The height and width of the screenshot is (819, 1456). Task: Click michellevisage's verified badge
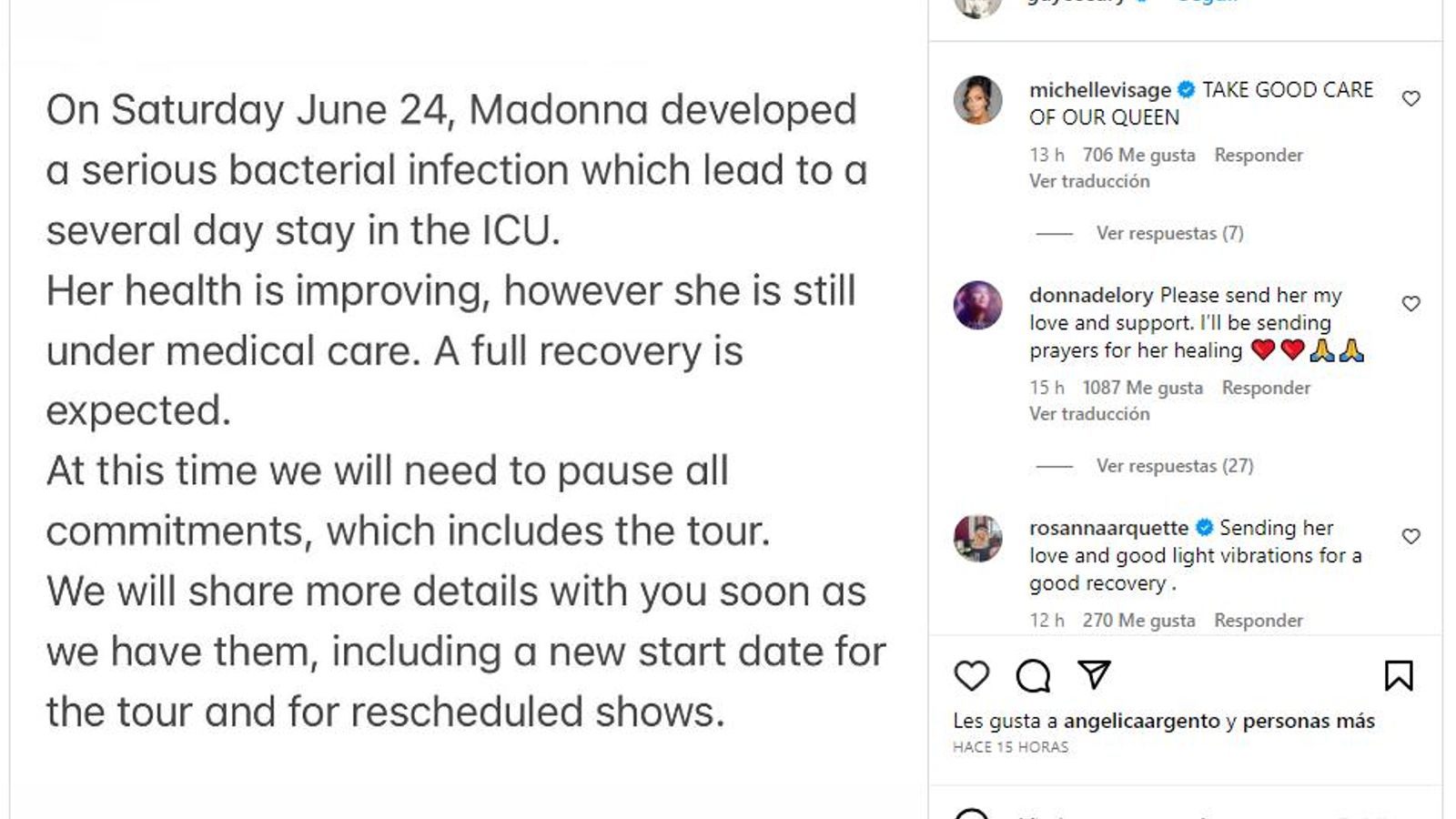coord(1186,90)
